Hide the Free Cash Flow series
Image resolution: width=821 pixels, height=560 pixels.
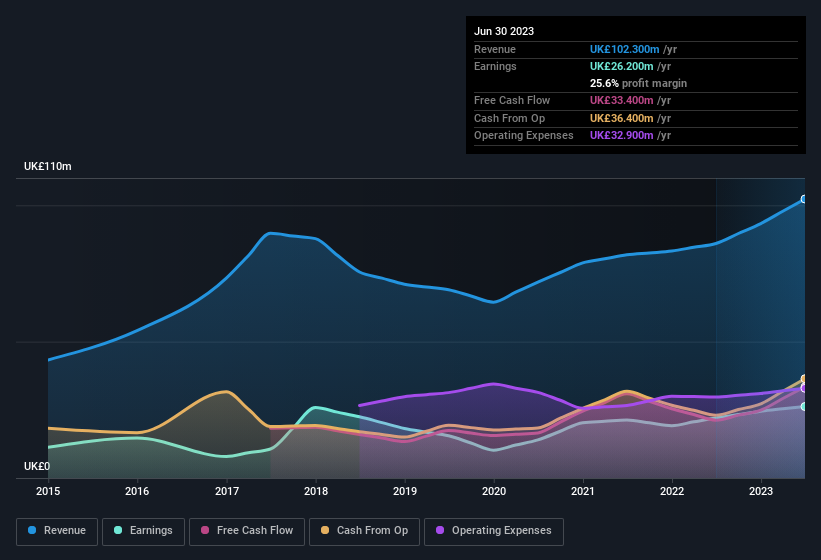click(x=247, y=530)
